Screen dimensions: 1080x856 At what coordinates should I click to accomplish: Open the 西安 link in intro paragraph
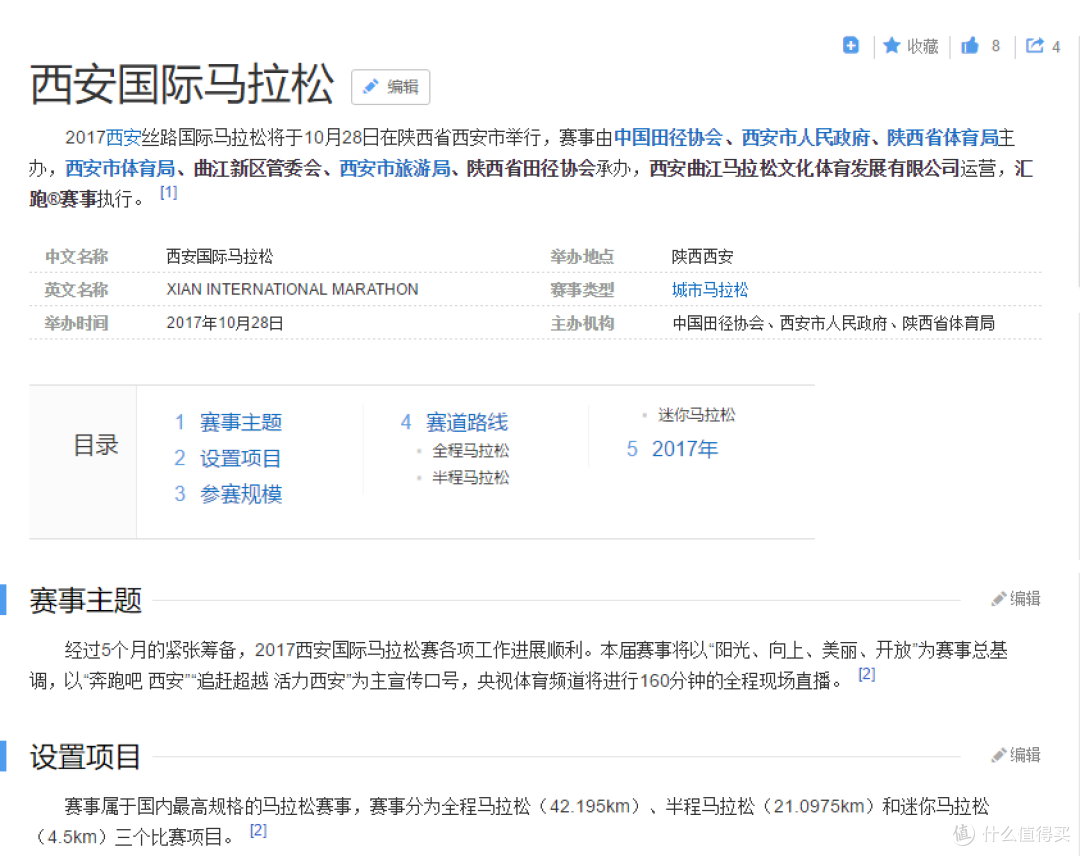pyautogui.click(x=123, y=138)
